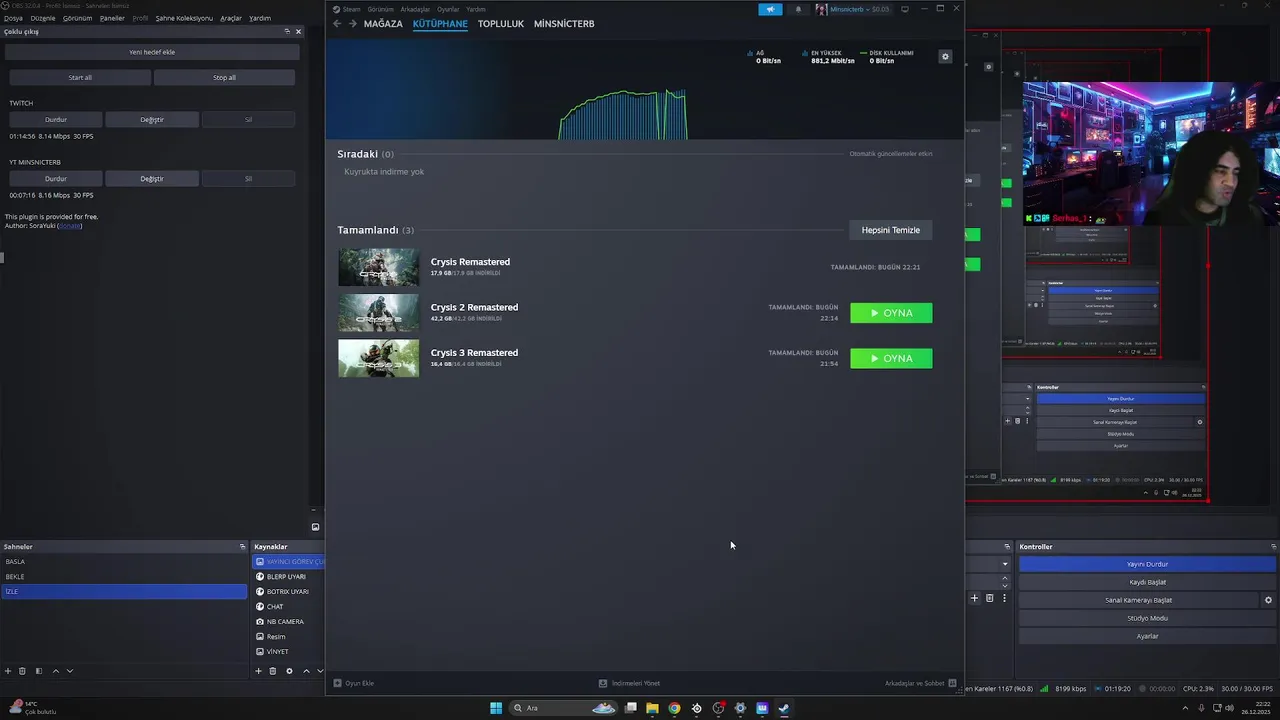Toggle Stüdyo Modu

[1147, 618]
